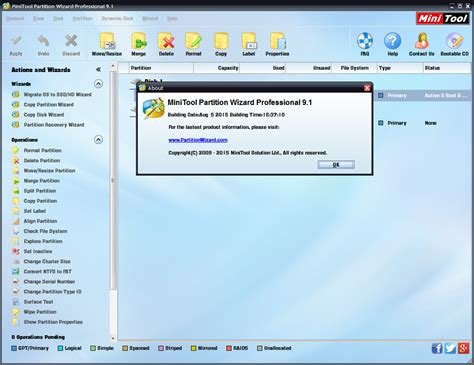The image size is (474, 365).
Task: Click the Help question mark icon
Action: [x=393, y=44]
